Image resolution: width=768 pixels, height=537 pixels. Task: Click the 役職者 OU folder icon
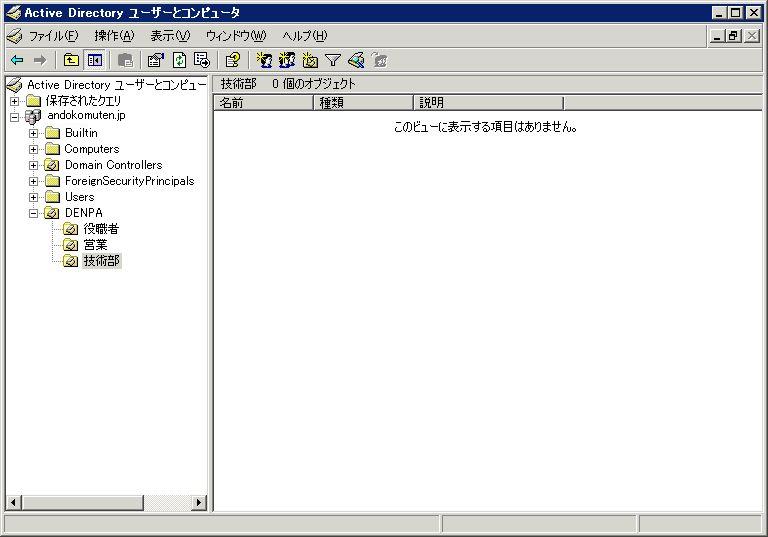point(71,229)
